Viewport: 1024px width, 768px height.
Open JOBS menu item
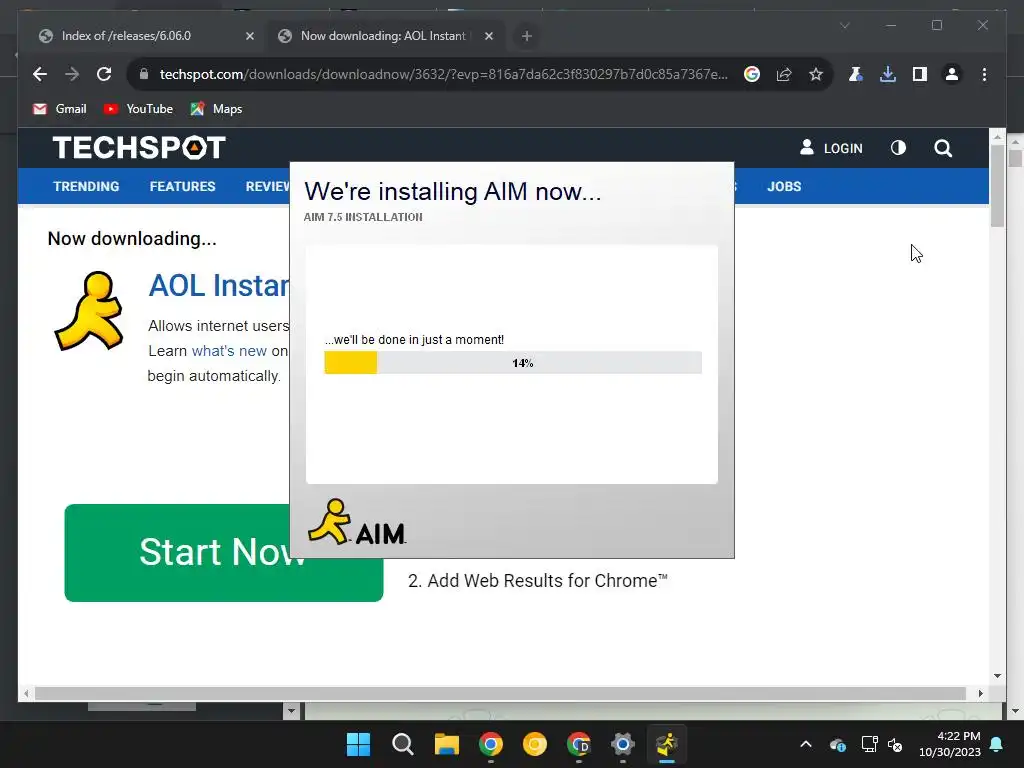(784, 187)
